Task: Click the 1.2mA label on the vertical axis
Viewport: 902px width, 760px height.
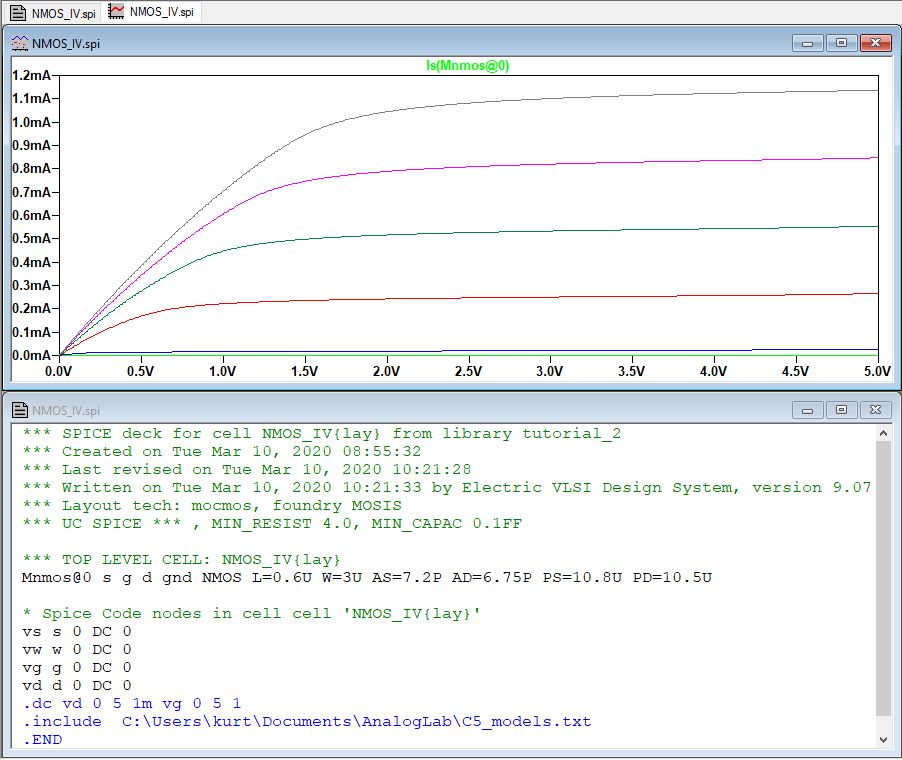Action: [x=31, y=75]
